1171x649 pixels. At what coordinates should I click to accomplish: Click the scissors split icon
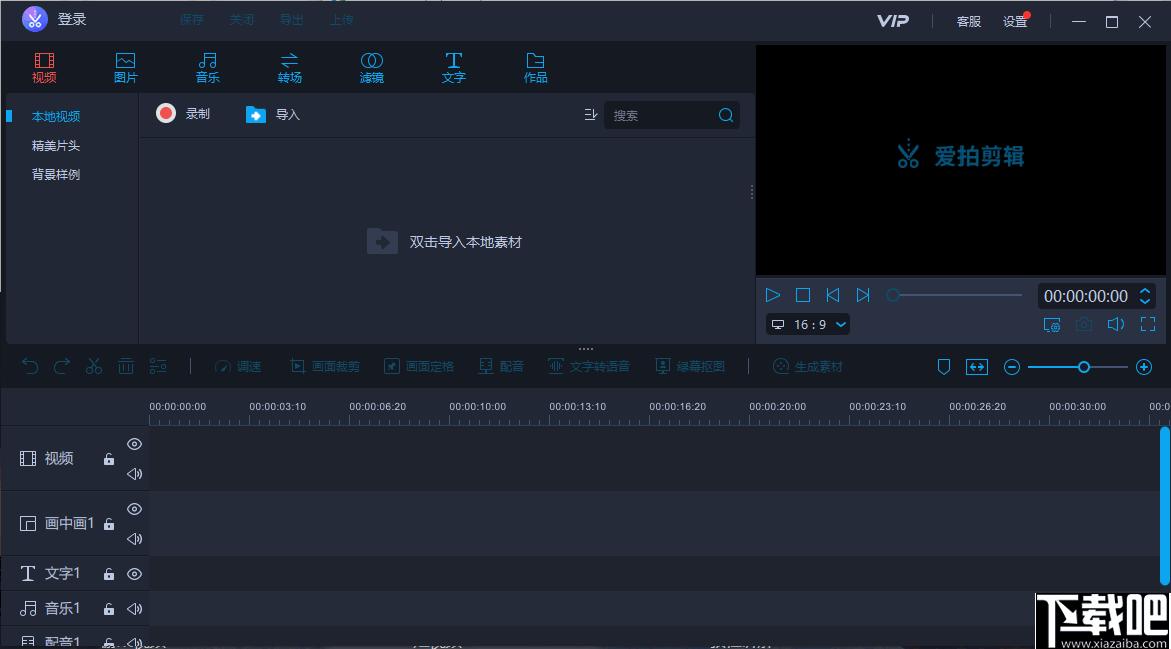(x=93, y=366)
